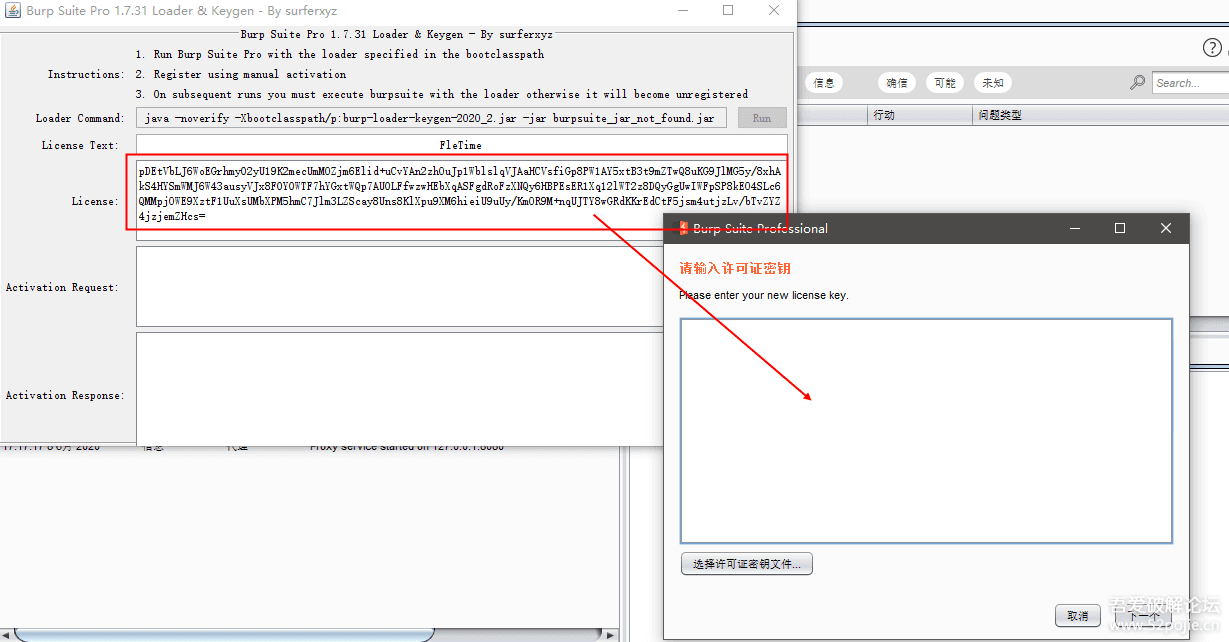The width and height of the screenshot is (1229, 642).
Task: Click the new license key text box
Action: pos(926,431)
